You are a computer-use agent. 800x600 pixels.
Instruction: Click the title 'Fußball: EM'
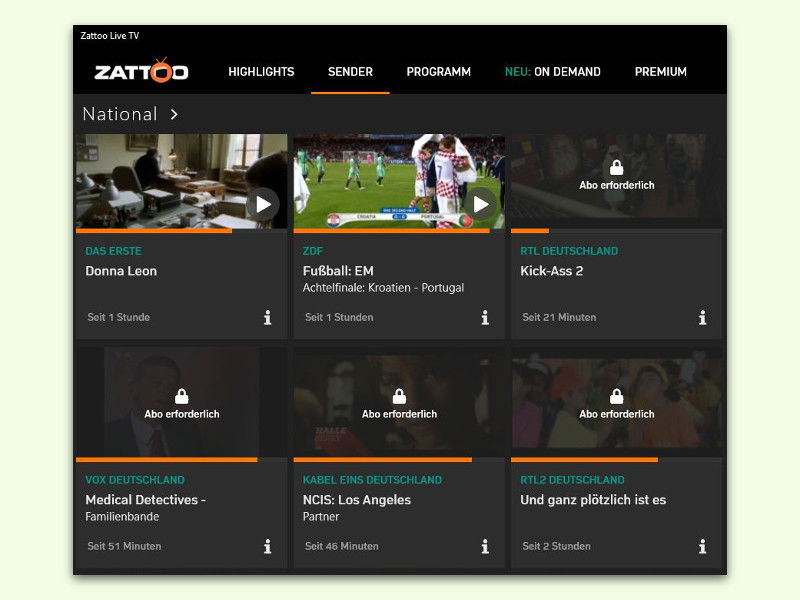pos(338,271)
